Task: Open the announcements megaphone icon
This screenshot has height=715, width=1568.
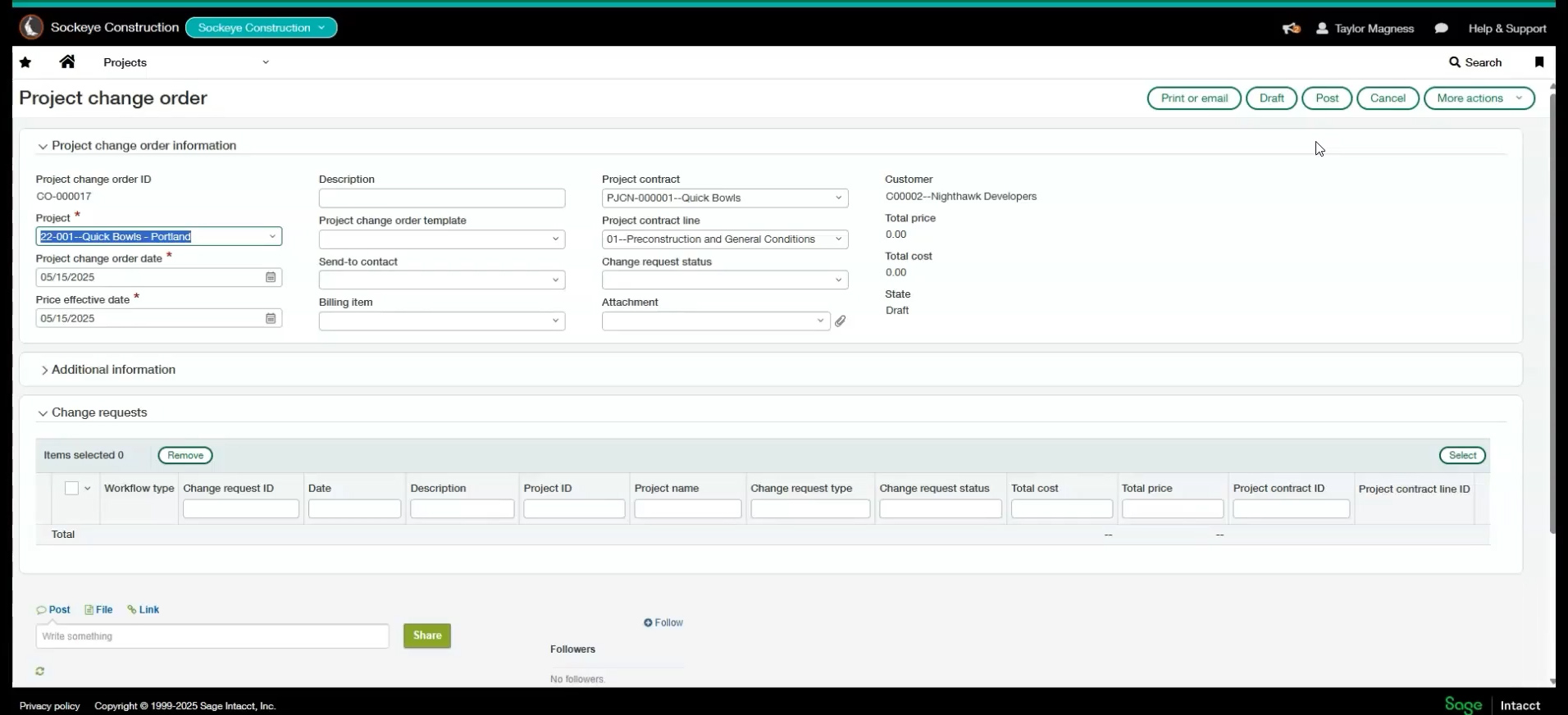Action: tap(1292, 28)
